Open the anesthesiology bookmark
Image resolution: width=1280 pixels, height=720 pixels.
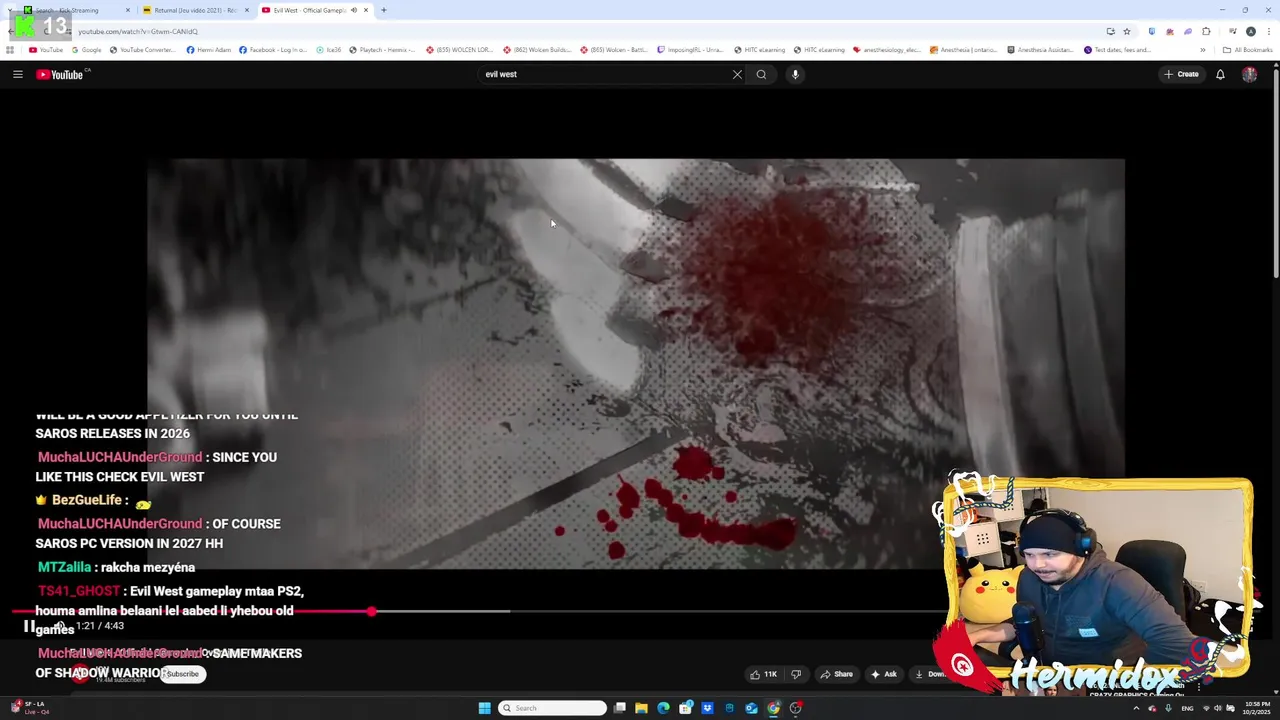pos(888,50)
